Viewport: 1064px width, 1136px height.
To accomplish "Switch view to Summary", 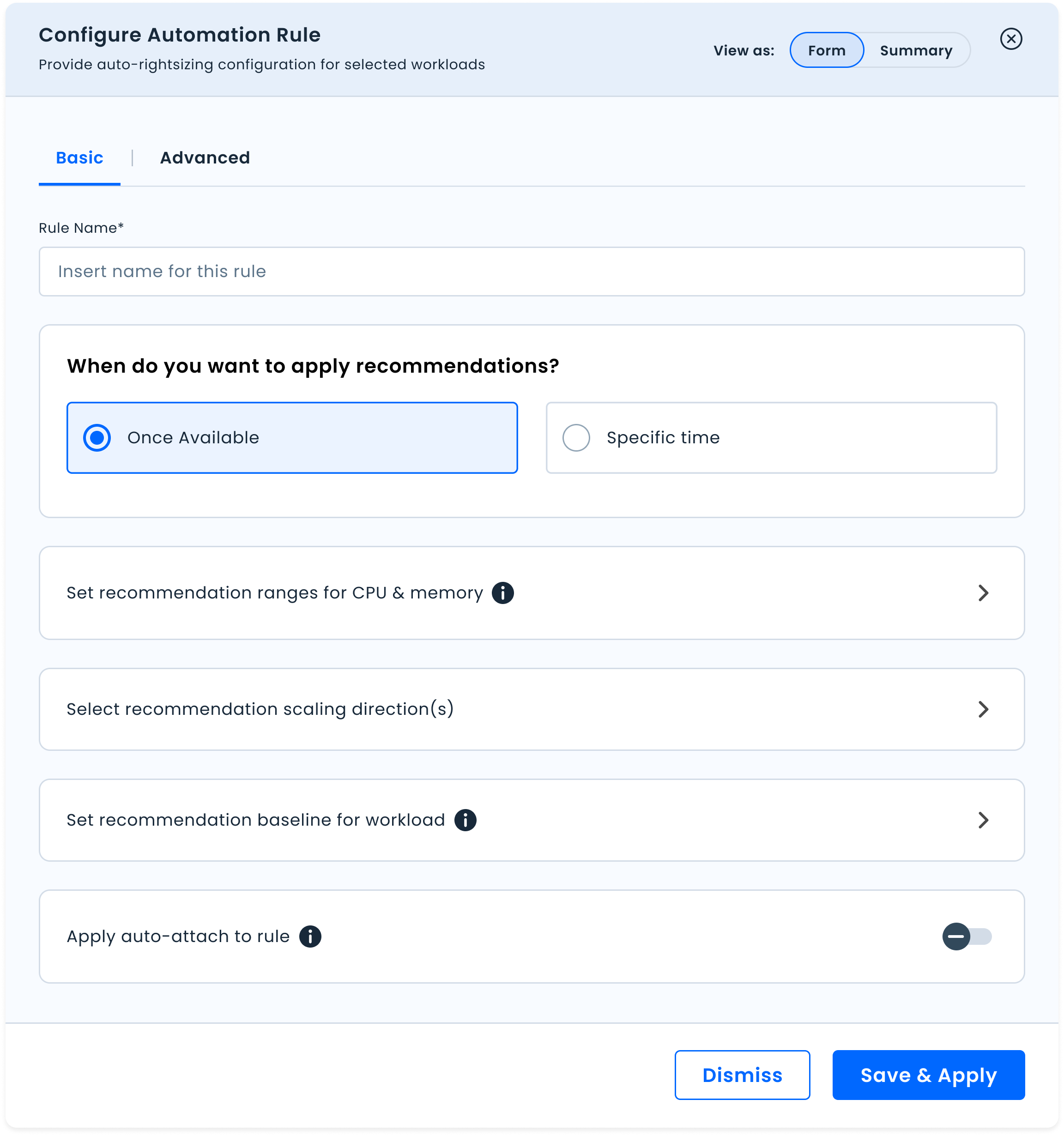I will [916, 50].
